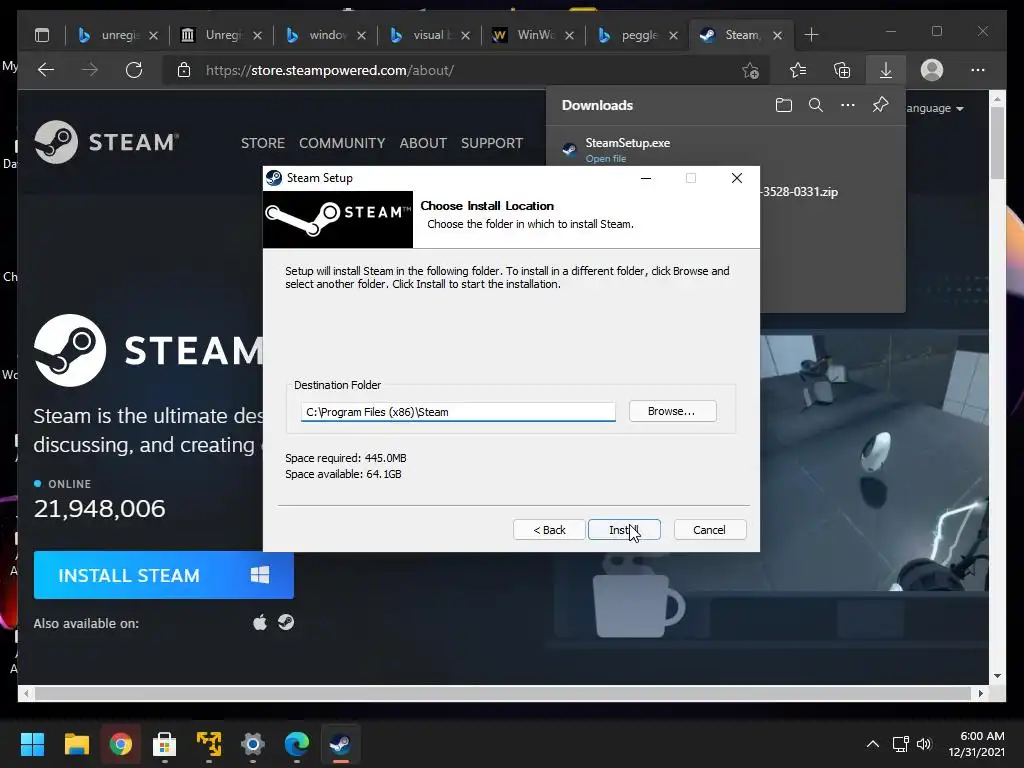The width and height of the screenshot is (1024, 768).
Task: Open File Explorer from the taskbar
Action: (76, 744)
